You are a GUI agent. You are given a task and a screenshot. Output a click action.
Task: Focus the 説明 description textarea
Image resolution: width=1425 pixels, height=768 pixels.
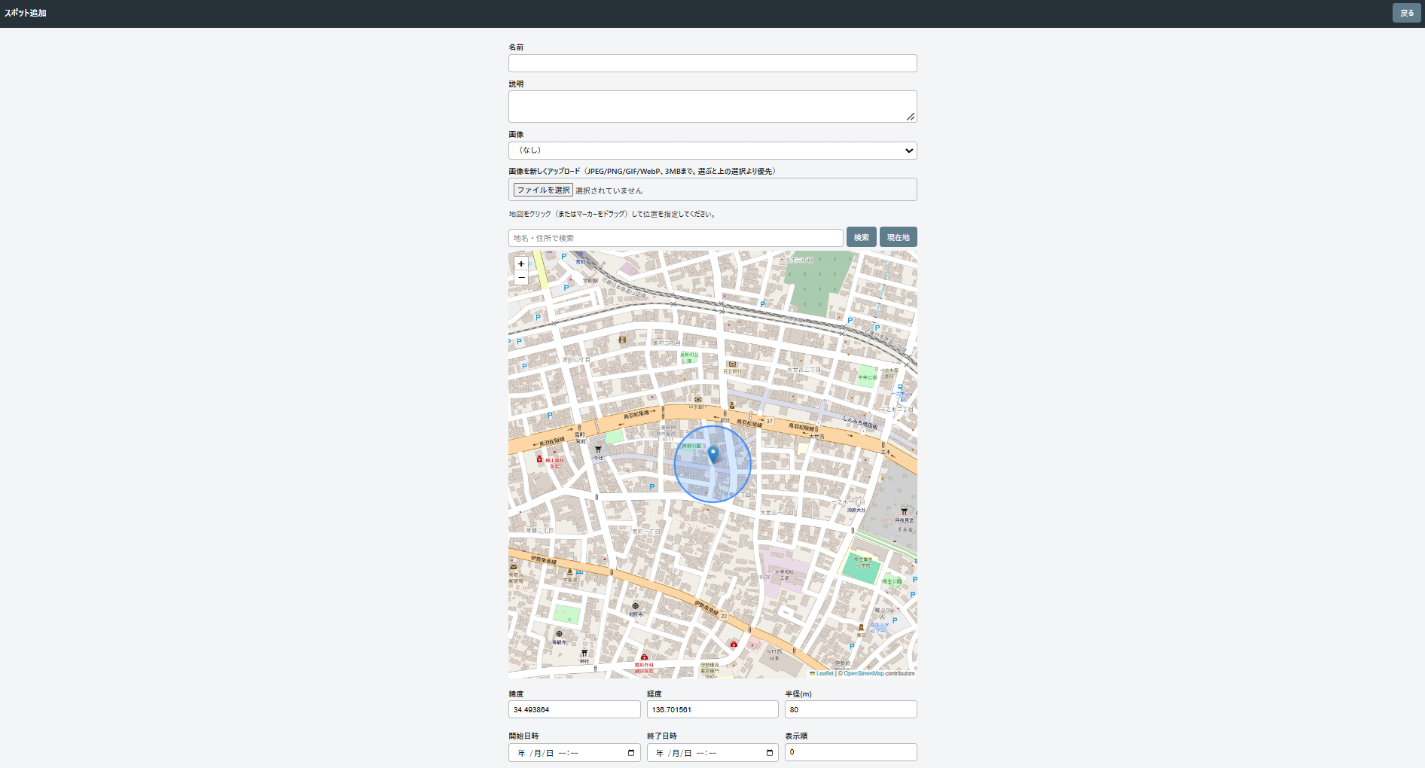tap(712, 106)
